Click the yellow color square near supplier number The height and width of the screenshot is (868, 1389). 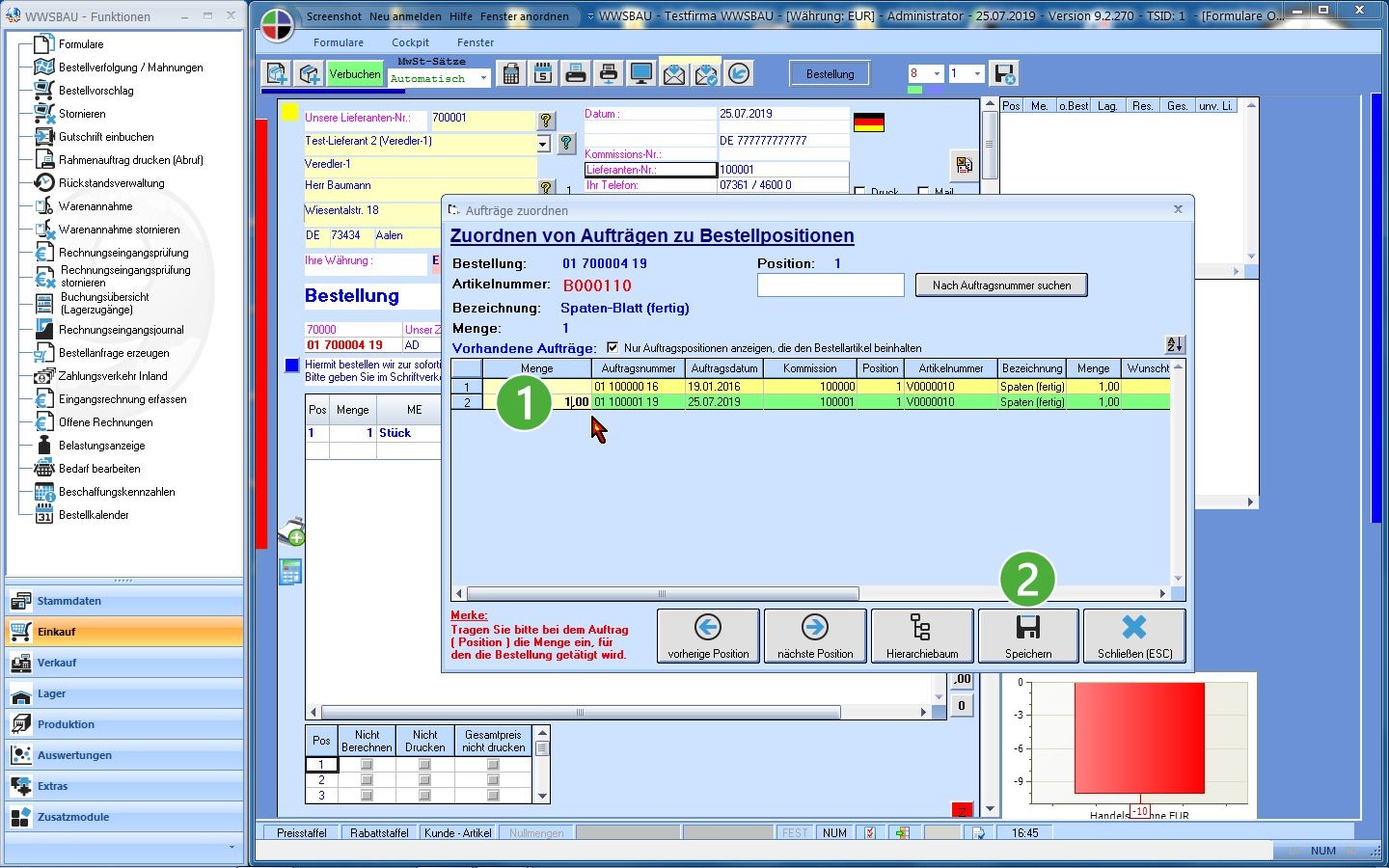pyautogui.click(x=289, y=113)
